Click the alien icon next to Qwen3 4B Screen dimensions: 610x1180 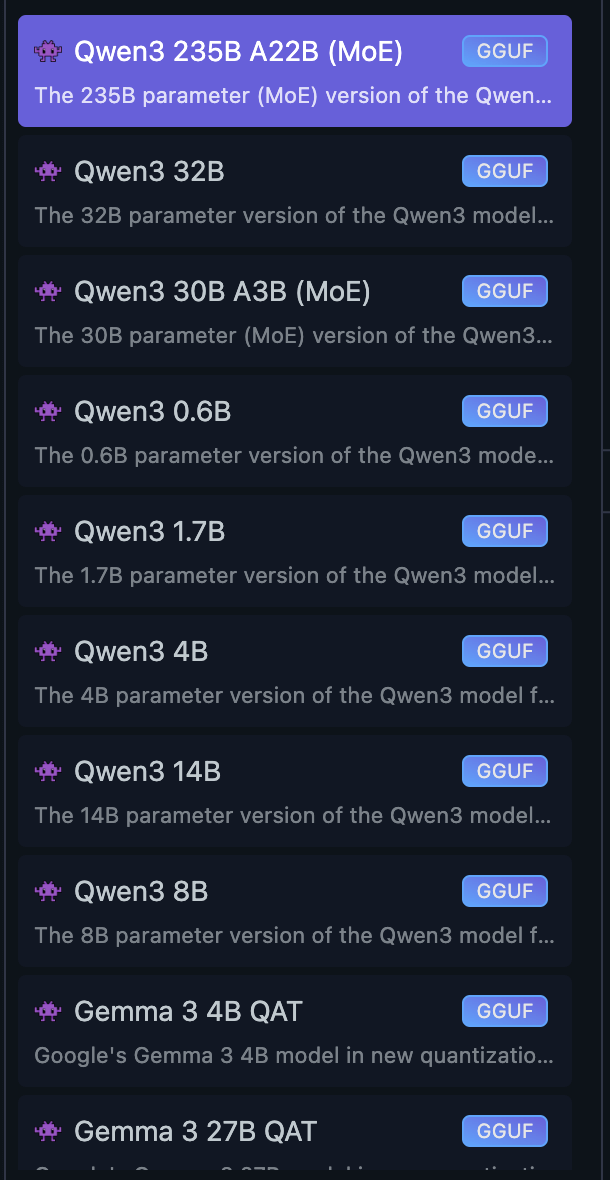(x=47, y=651)
